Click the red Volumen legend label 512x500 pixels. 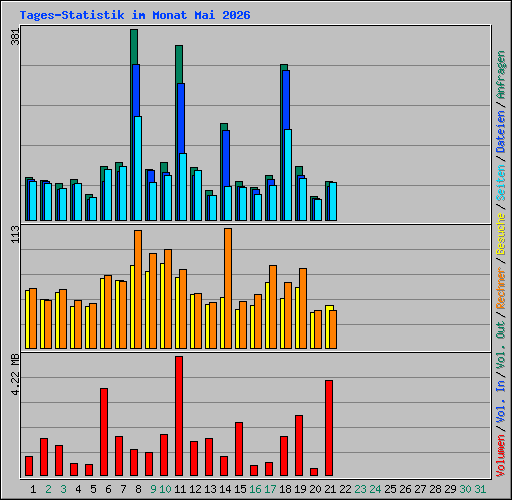(x=501, y=456)
